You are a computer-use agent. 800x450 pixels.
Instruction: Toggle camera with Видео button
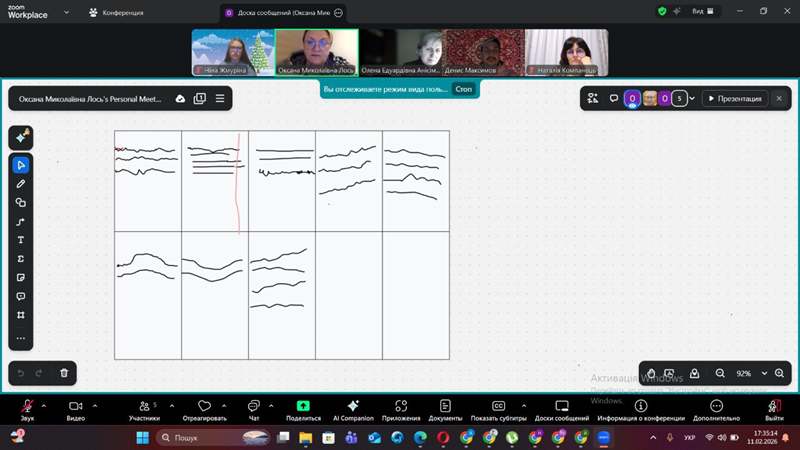(75, 410)
